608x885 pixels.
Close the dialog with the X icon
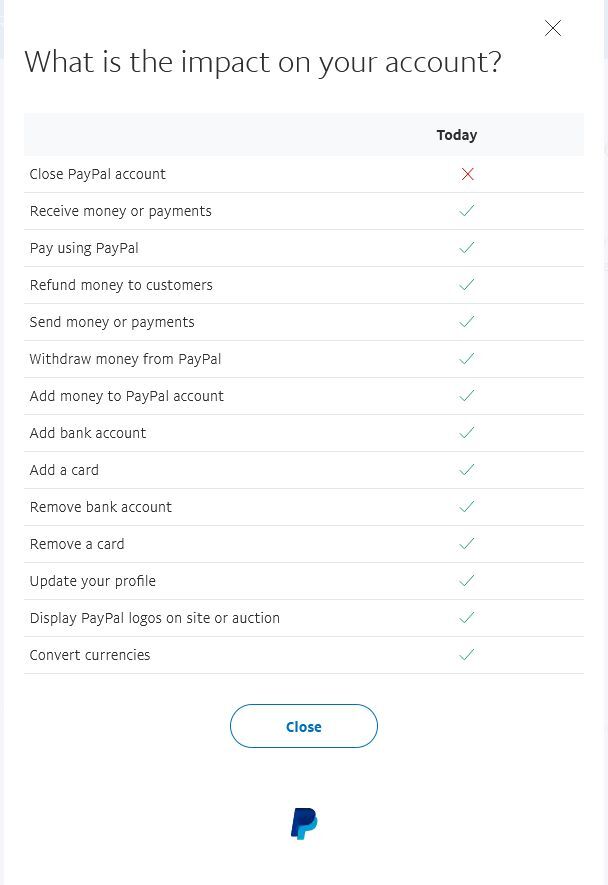click(x=553, y=28)
